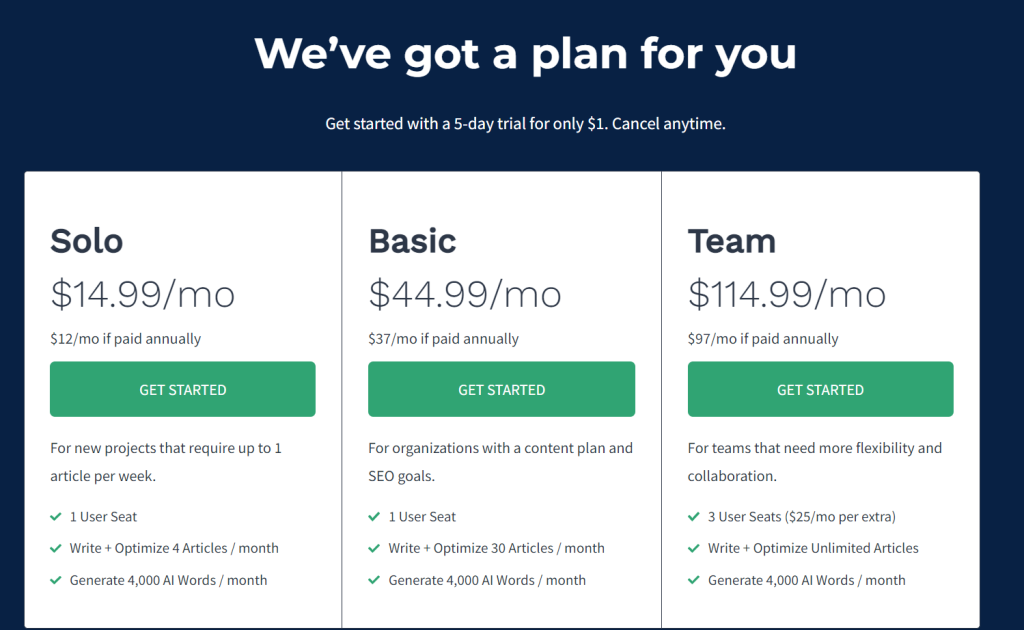
Task: Click Get Started under the Solo plan
Action: (182, 389)
